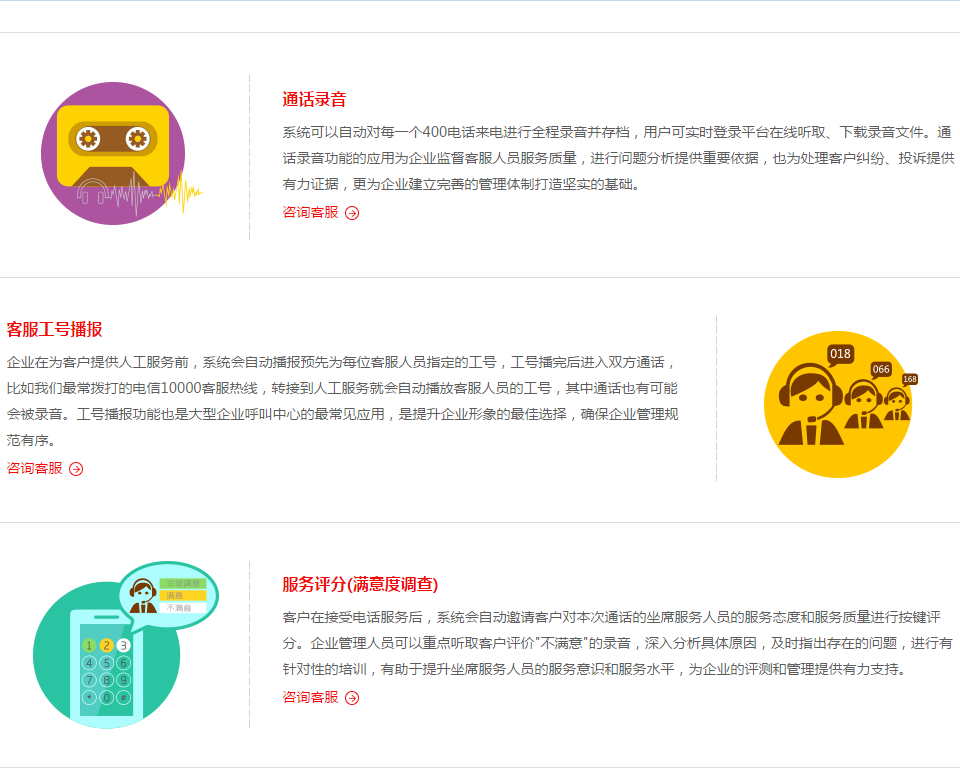Click 咨询客服 link under 通话录音
The height and width of the screenshot is (772, 960).
[310, 212]
